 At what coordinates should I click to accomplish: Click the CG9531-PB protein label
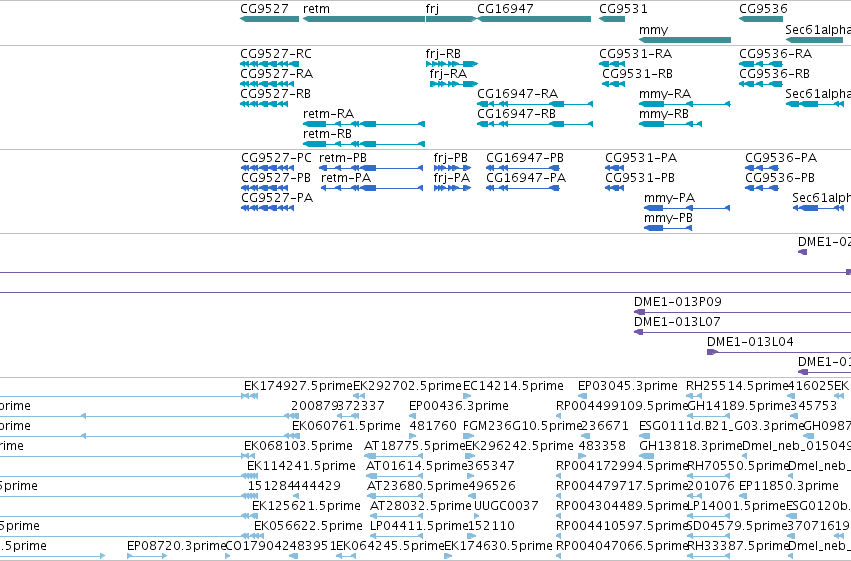point(640,178)
